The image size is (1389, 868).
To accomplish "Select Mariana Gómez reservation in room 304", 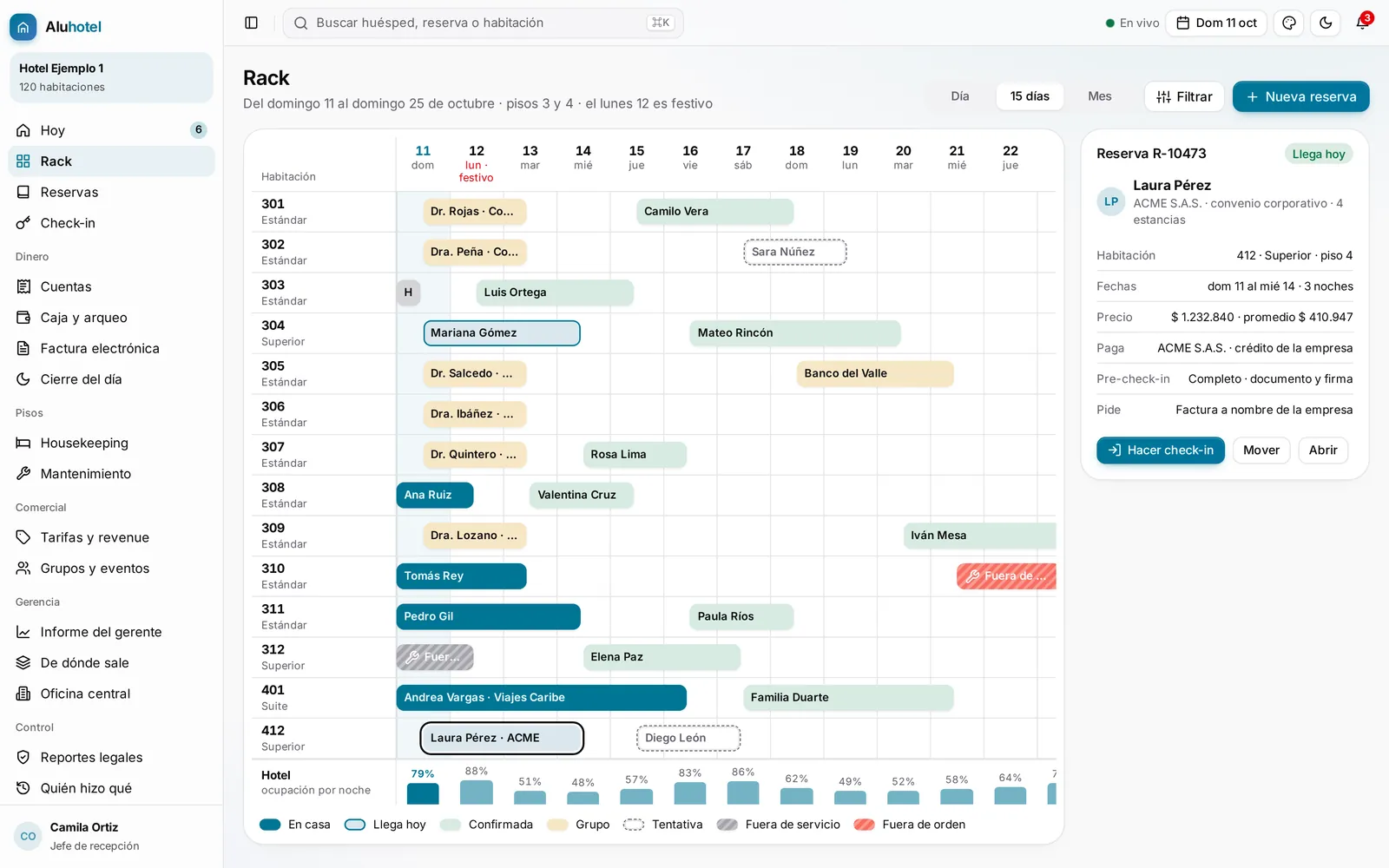I will click(x=502, y=333).
